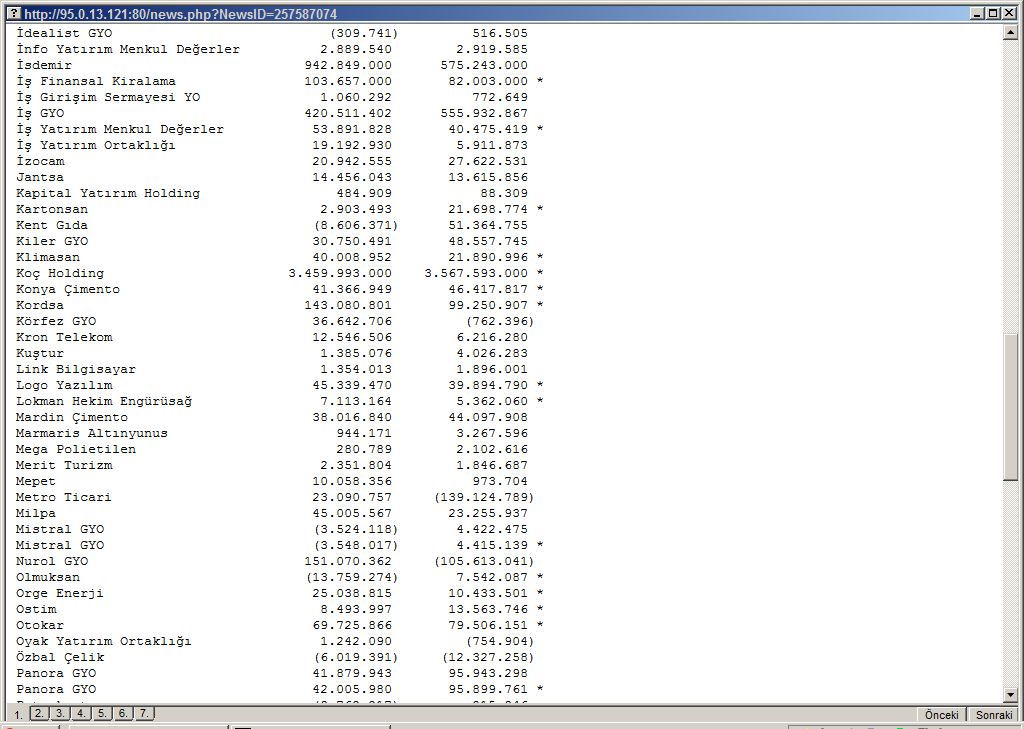Screen dimensions: 1024x729
Task: Click Lokman Hekim Engürüsağ
Action: click(104, 401)
